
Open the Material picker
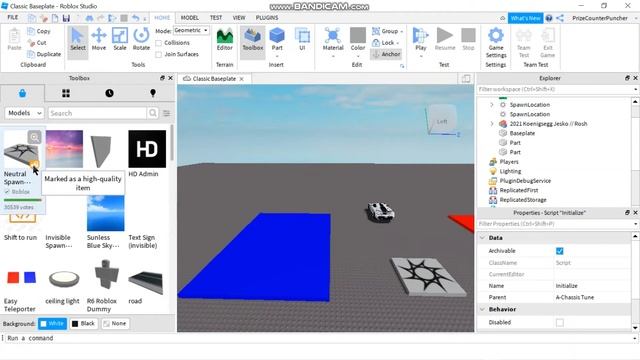[333, 40]
